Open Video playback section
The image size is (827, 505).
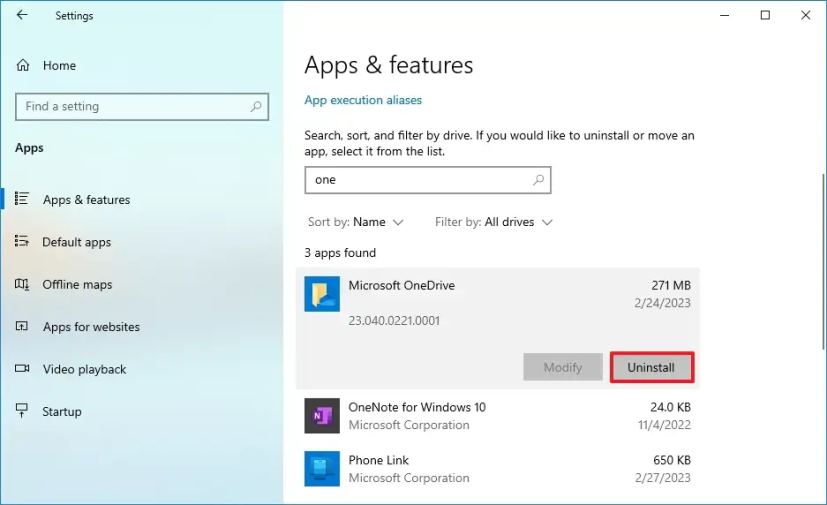tap(84, 369)
